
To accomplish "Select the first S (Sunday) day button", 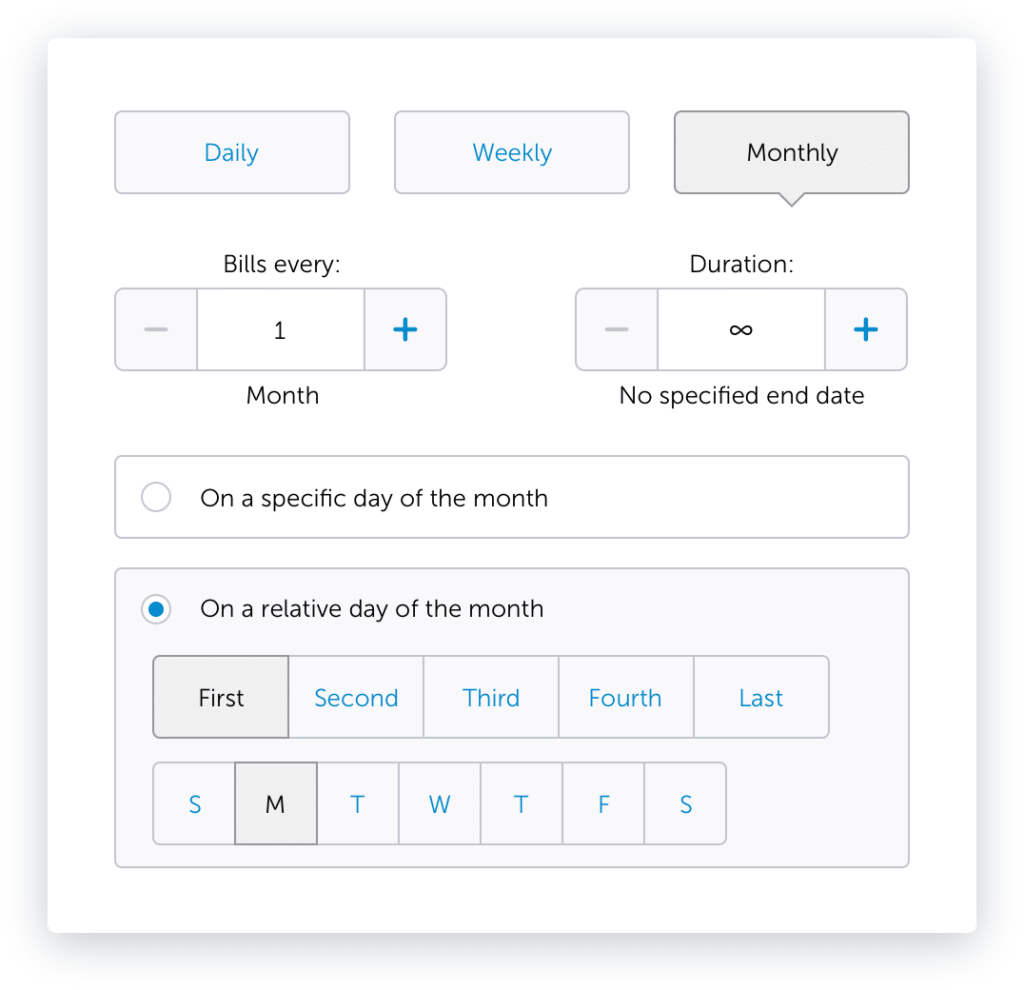I will [194, 804].
